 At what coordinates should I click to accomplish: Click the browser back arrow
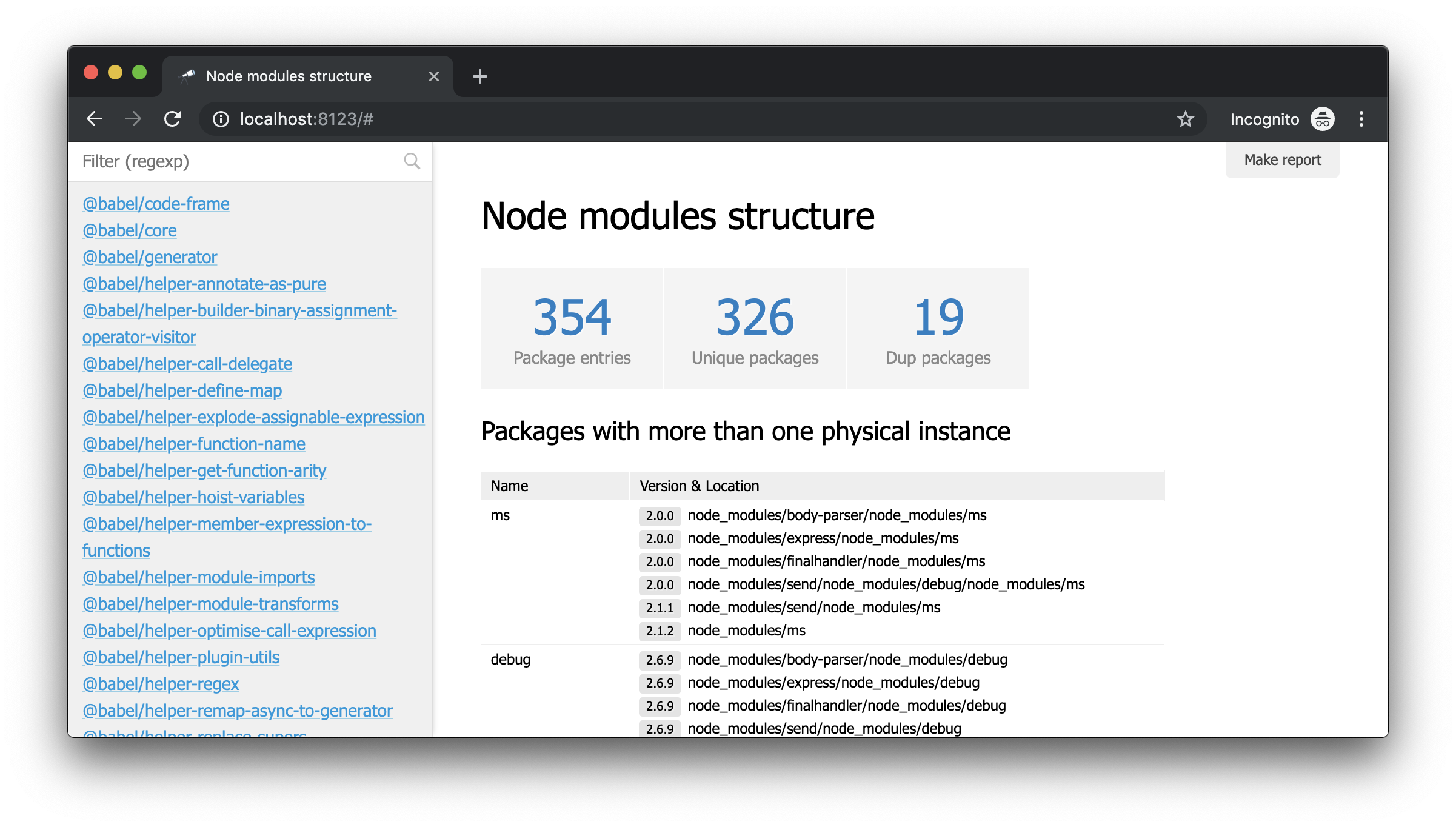pos(95,119)
